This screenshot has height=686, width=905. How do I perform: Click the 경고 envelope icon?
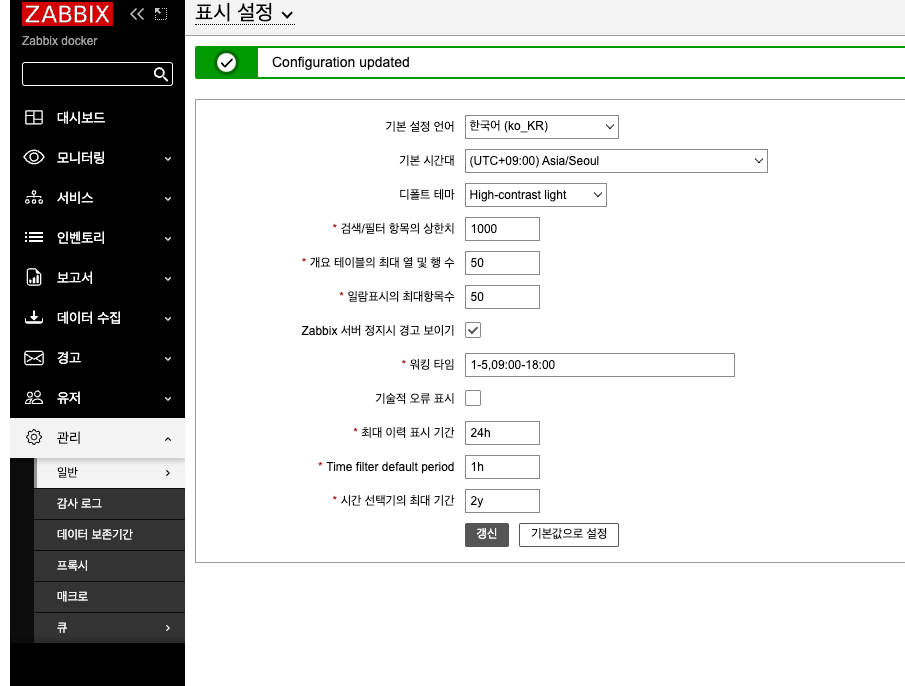33,358
